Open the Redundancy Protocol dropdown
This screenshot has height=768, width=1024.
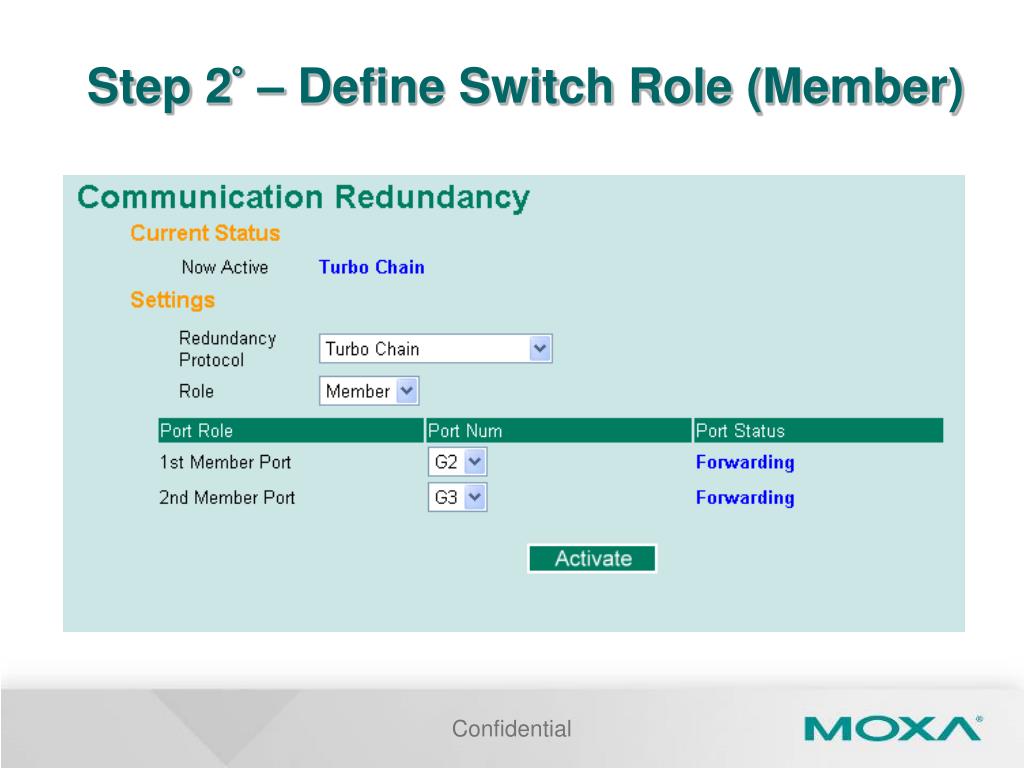tap(436, 349)
